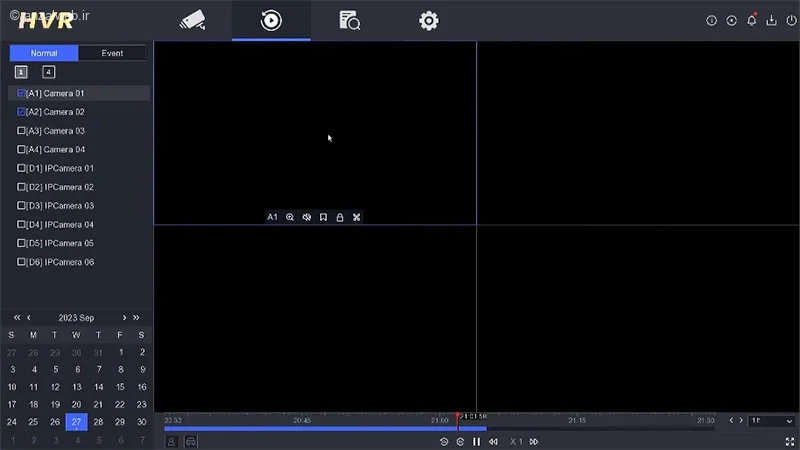Viewport: 800px width, 450px height.
Task: Check [D1] IPCamera 01 checkbox
Action: pyautogui.click(x=21, y=168)
